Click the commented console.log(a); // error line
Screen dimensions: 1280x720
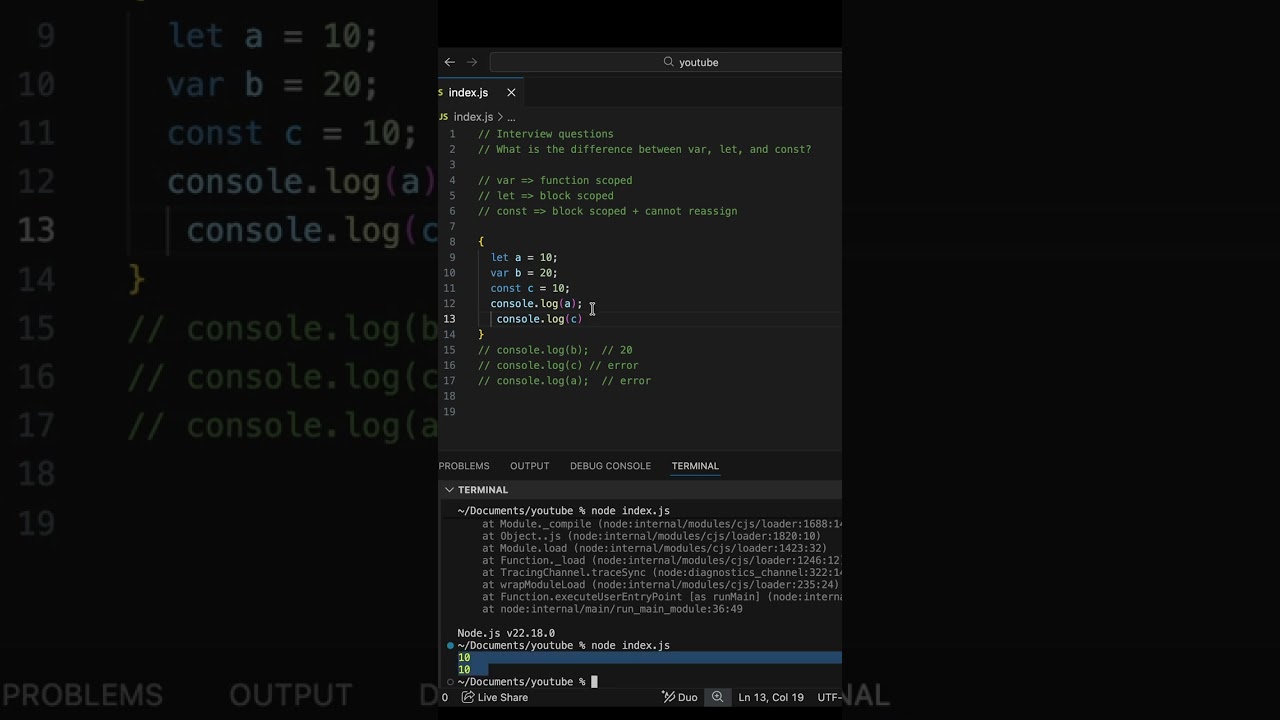(564, 381)
